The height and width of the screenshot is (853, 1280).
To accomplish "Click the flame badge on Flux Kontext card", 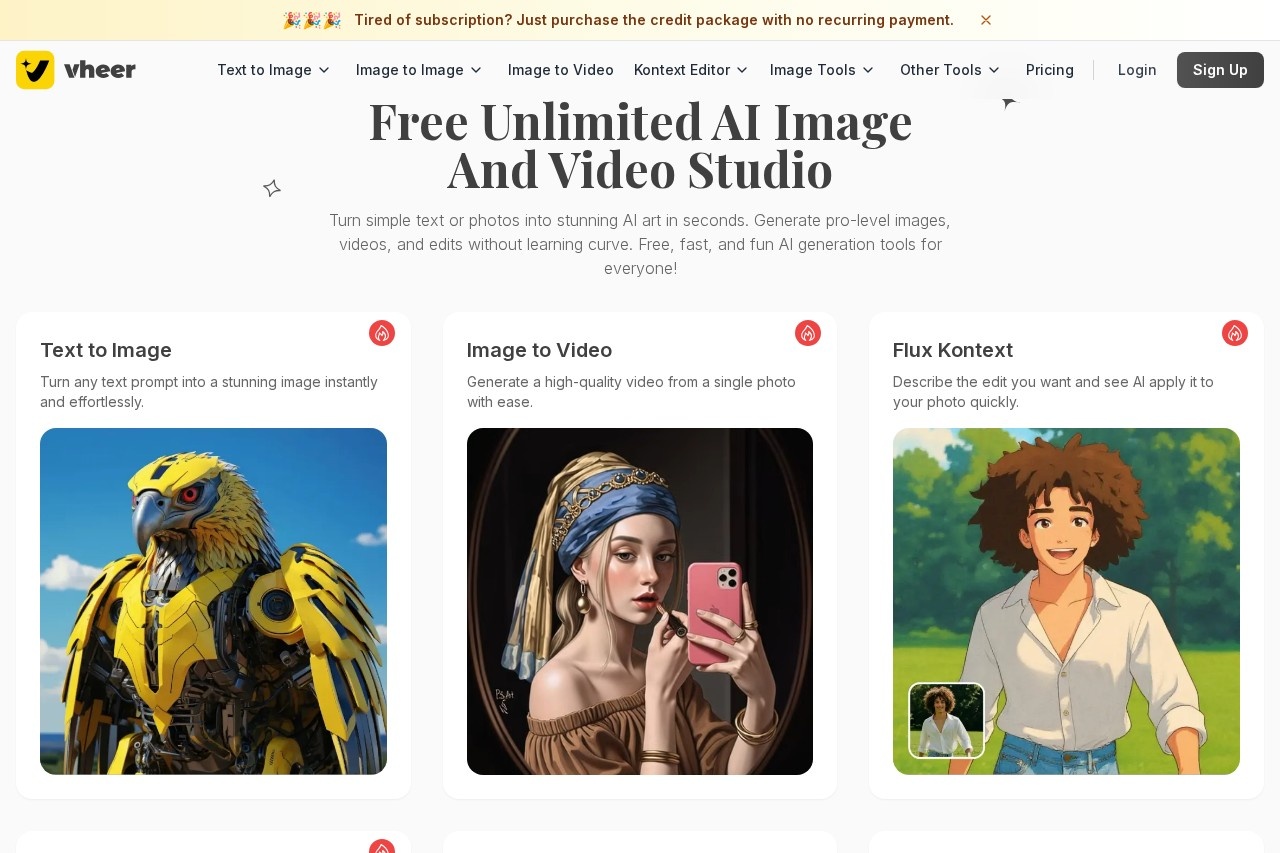I will click(1235, 333).
